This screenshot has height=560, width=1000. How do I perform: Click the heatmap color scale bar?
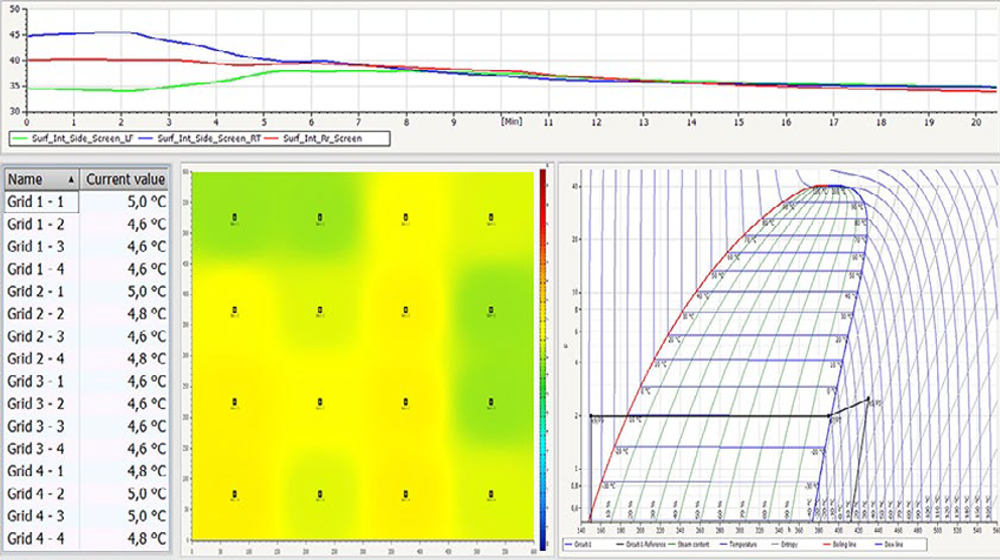pos(543,359)
